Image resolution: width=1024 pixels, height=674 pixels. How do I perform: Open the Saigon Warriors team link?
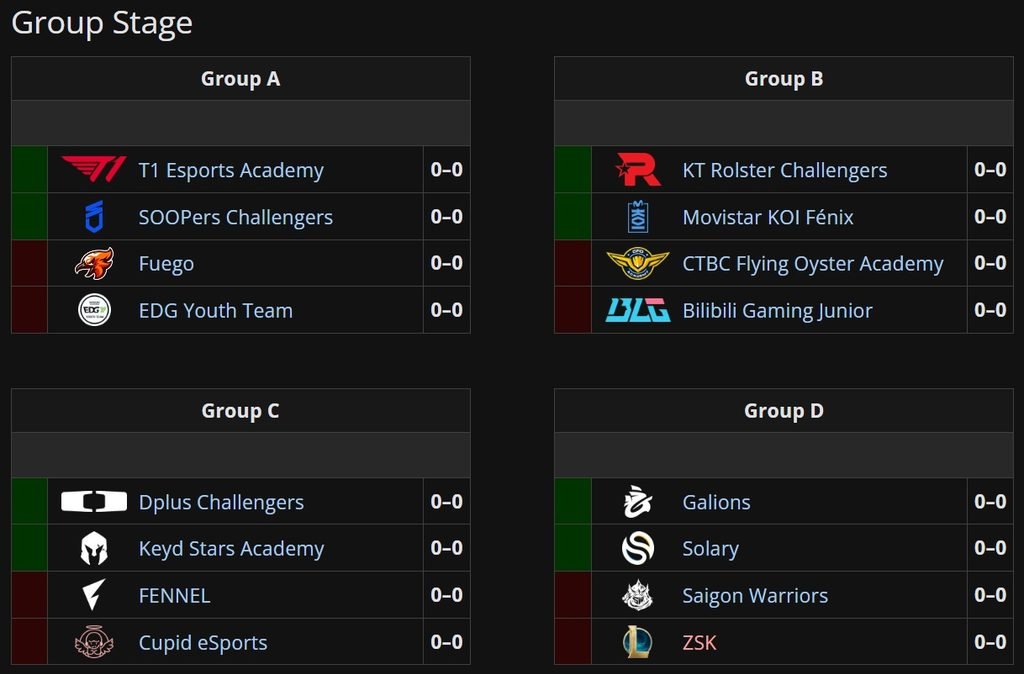pyautogui.click(x=755, y=595)
